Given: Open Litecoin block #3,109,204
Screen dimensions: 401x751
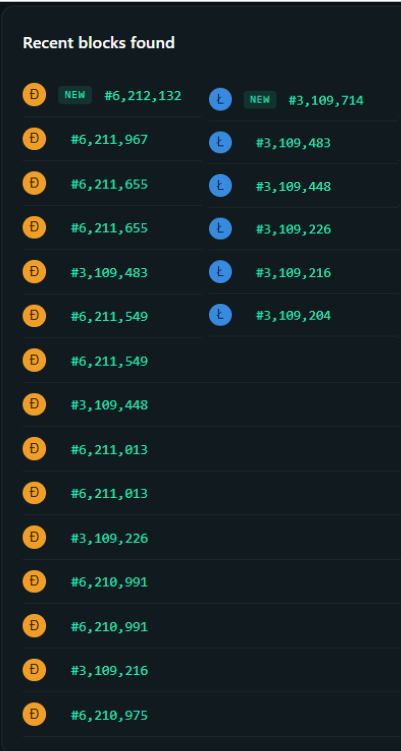Looking at the screenshot, I should (x=293, y=316).
